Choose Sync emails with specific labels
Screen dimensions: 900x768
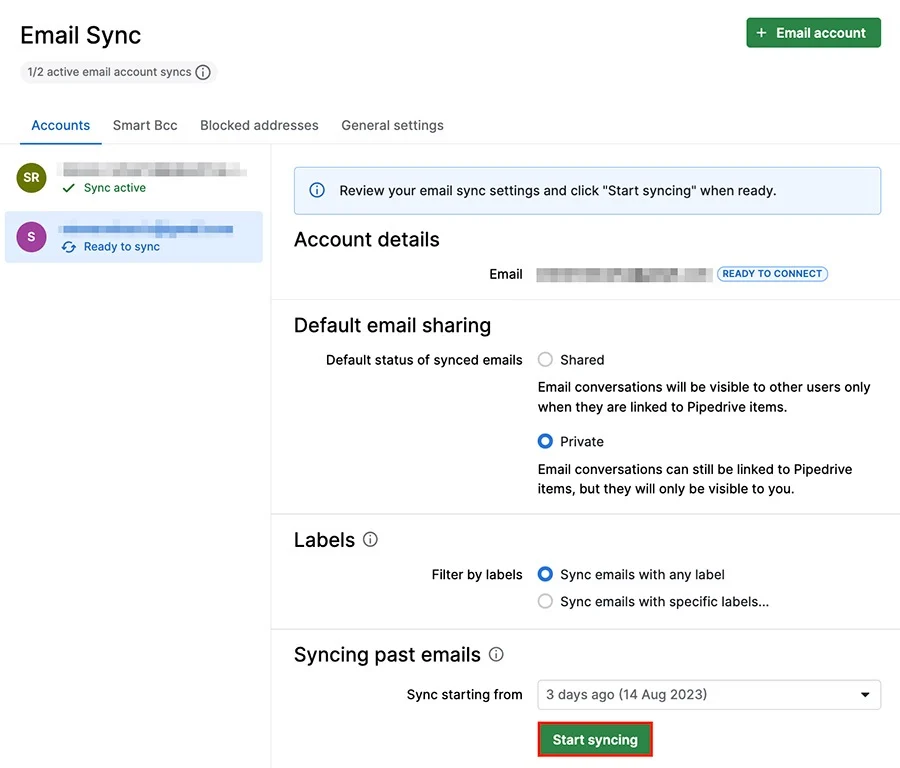tap(545, 601)
